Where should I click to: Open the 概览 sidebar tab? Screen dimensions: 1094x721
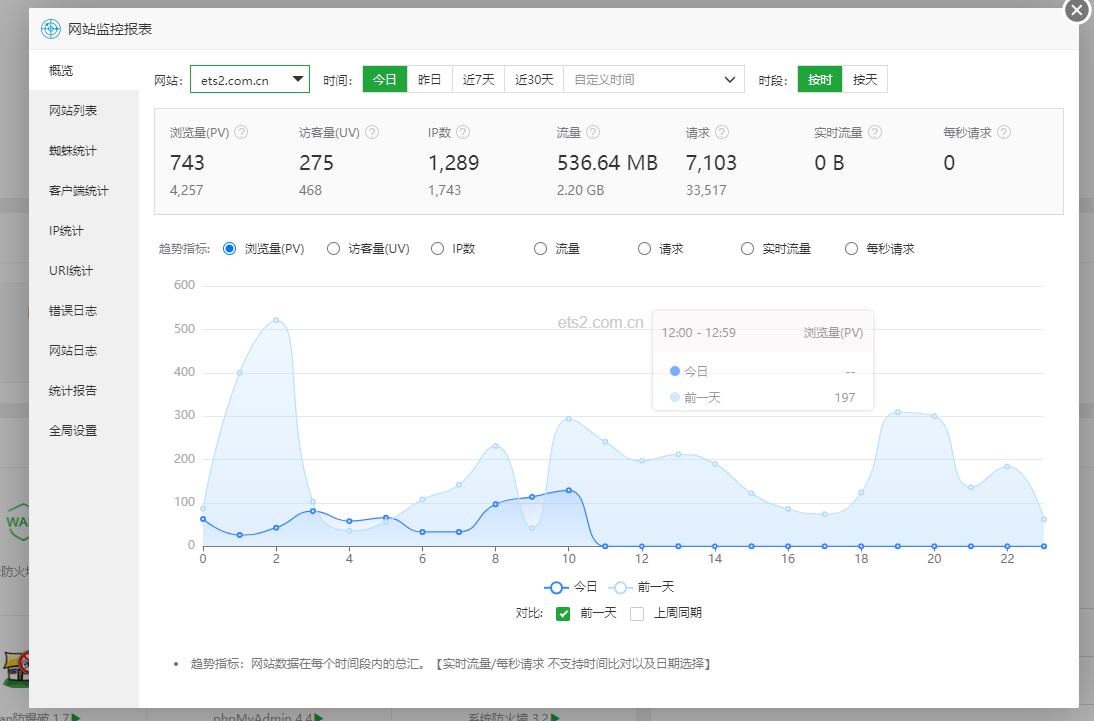pos(84,70)
